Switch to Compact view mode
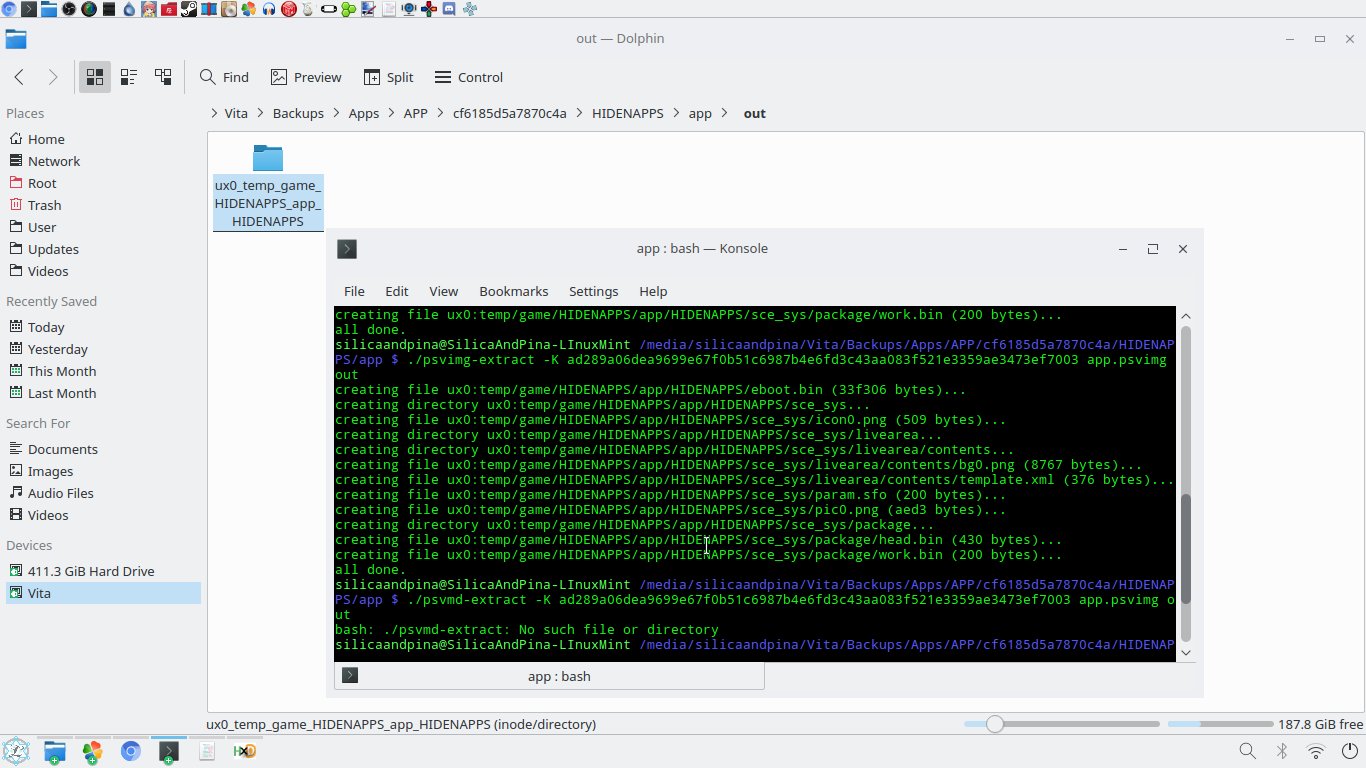The image size is (1366, 768). [x=129, y=77]
